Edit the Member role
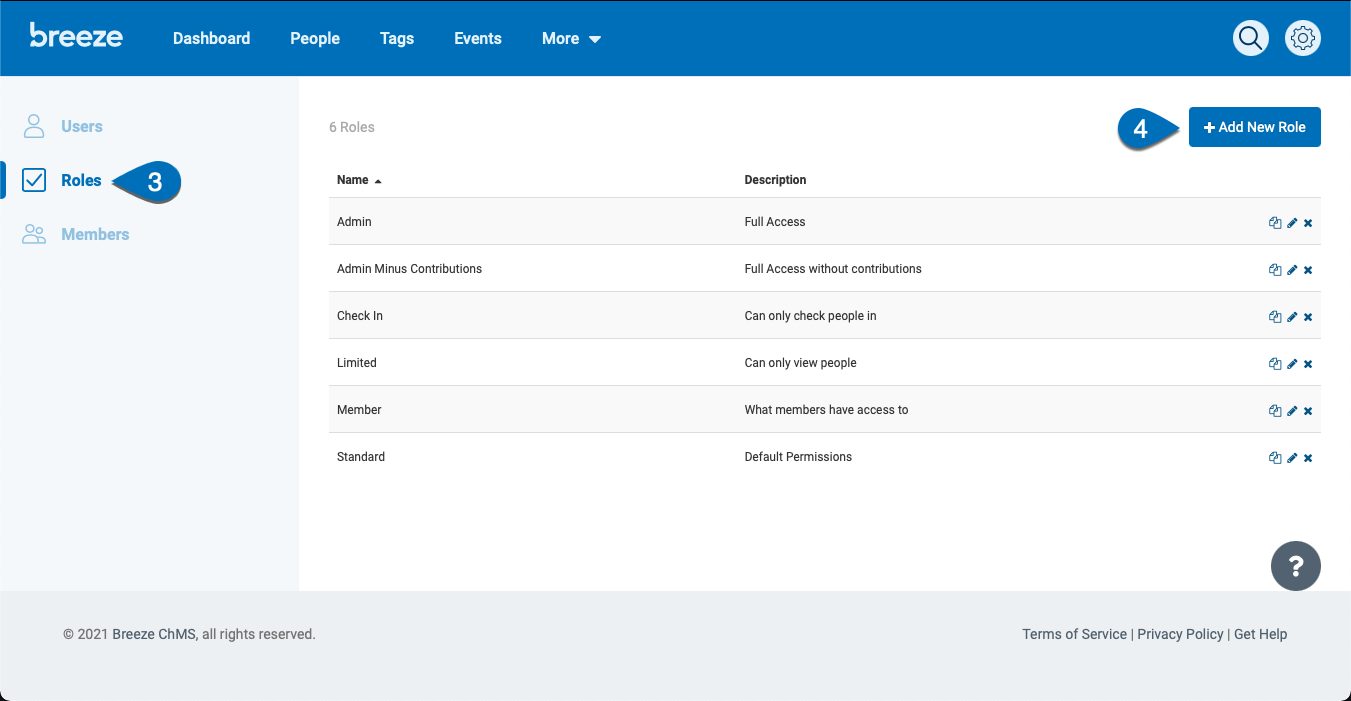Viewport: 1351px width, 701px height. click(1292, 411)
